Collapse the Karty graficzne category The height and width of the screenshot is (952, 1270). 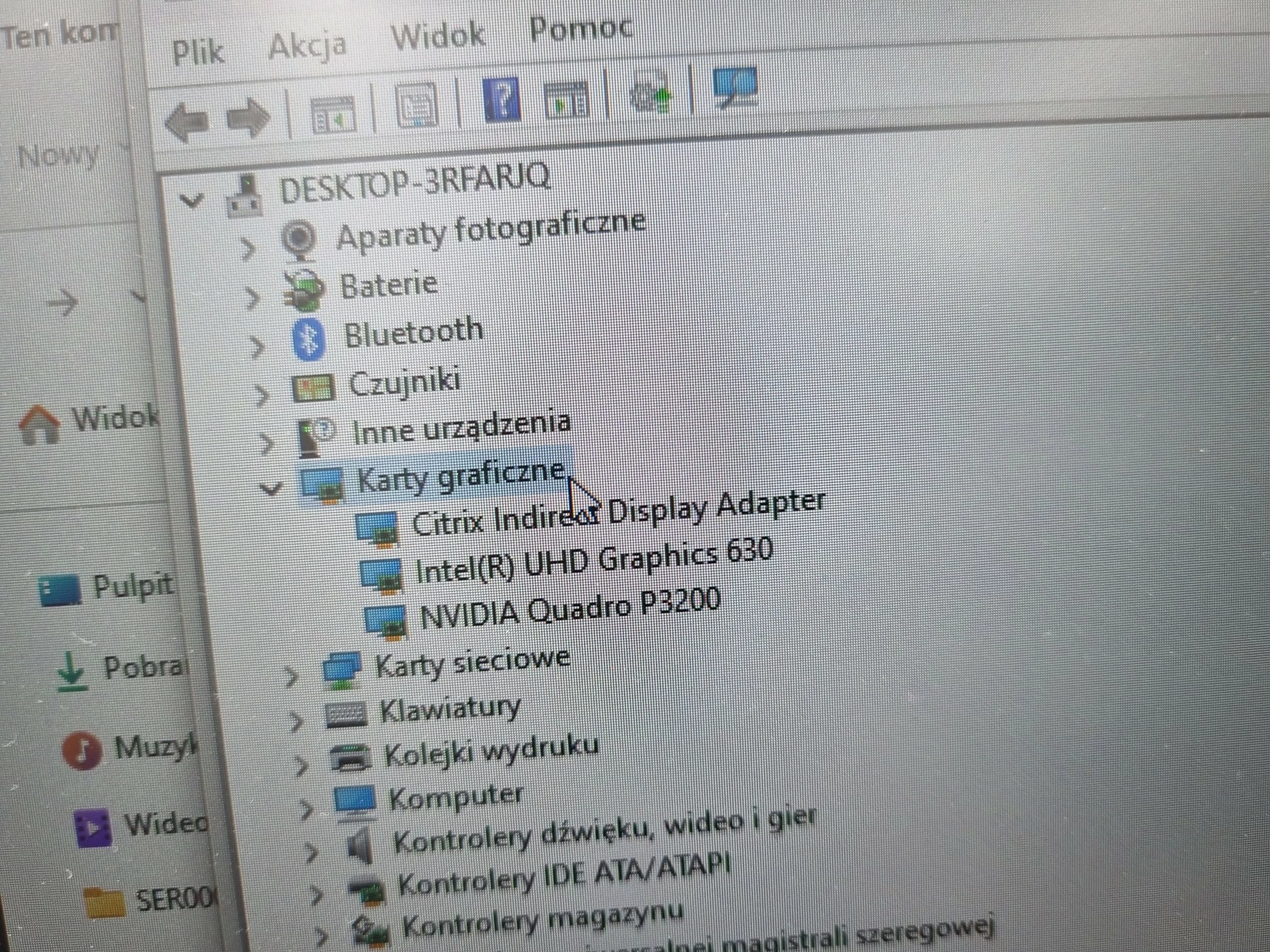[271, 488]
